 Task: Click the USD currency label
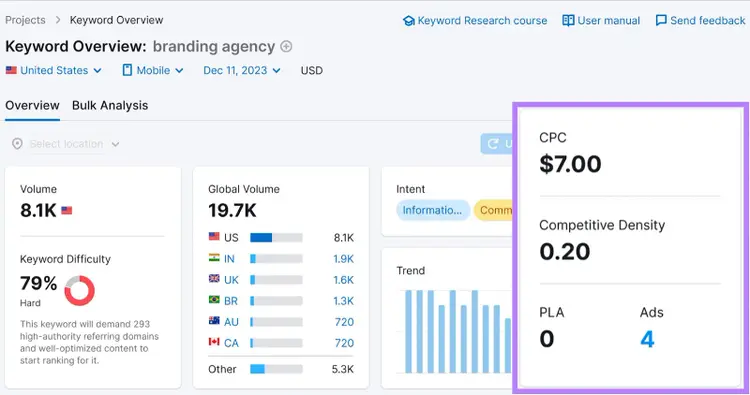click(x=312, y=70)
